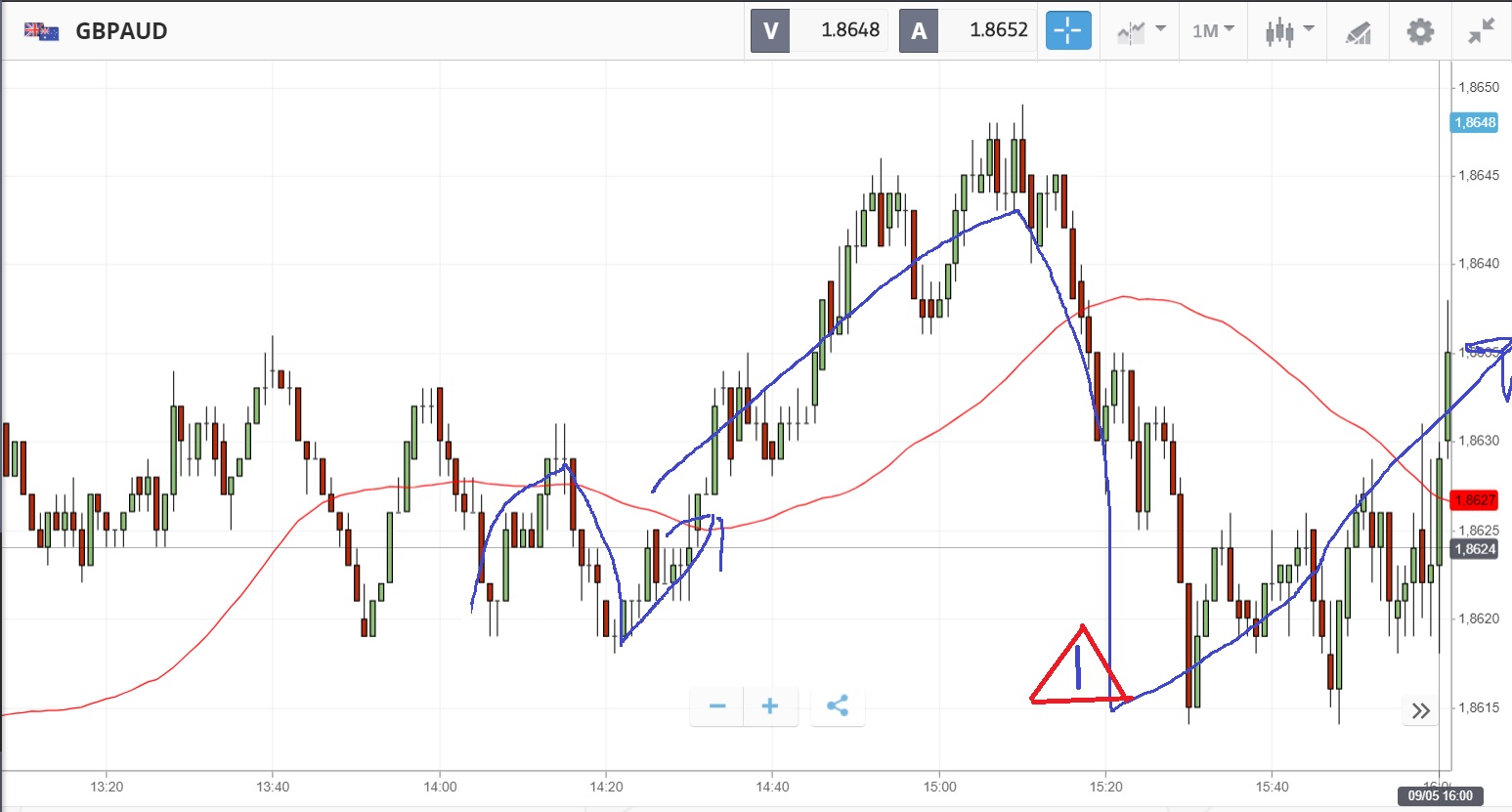The height and width of the screenshot is (812, 1512).
Task: Click the 1,8620 price axis label
Action: pos(1478,619)
